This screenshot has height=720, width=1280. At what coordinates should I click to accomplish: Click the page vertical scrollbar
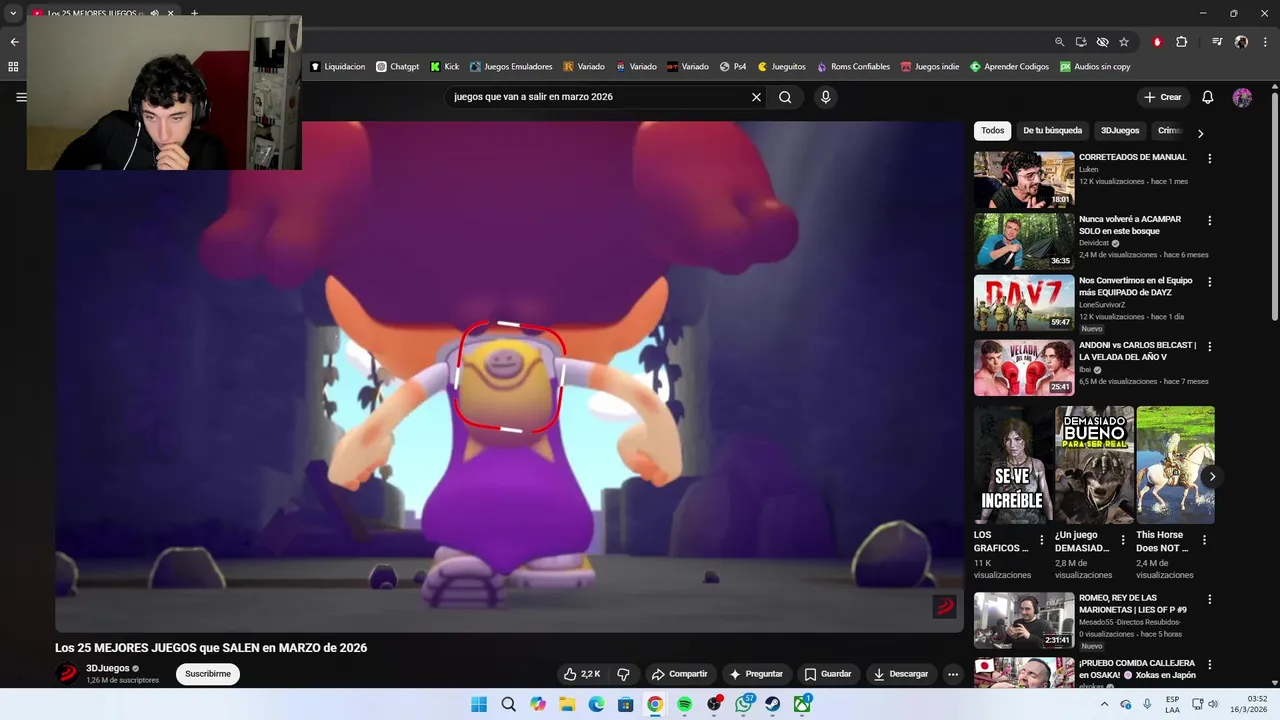(x=1274, y=205)
